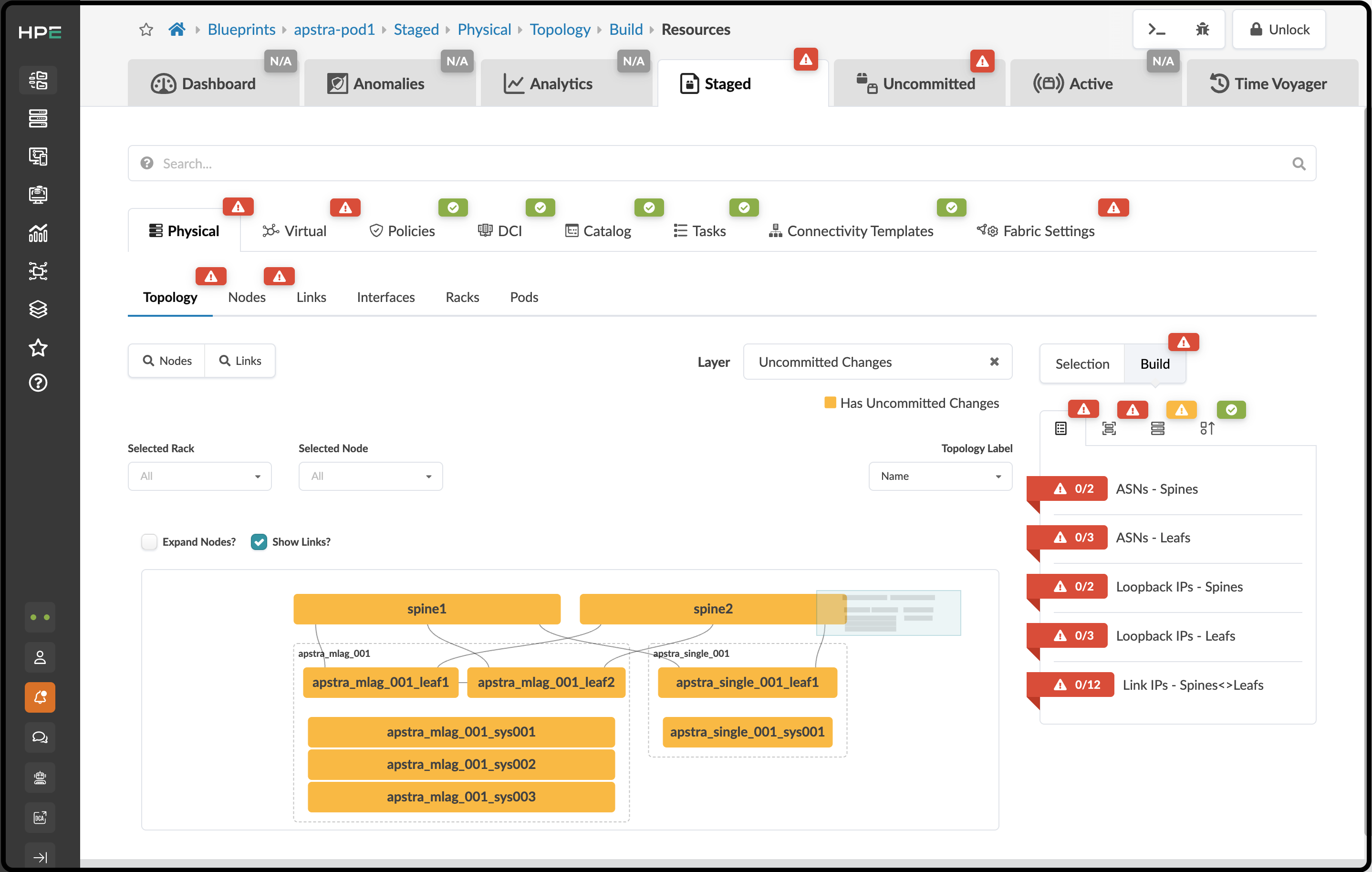Expand sidebar with arrow icon at bottom
The image size is (1372, 872).
pyautogui.click(x=40, y=857)
